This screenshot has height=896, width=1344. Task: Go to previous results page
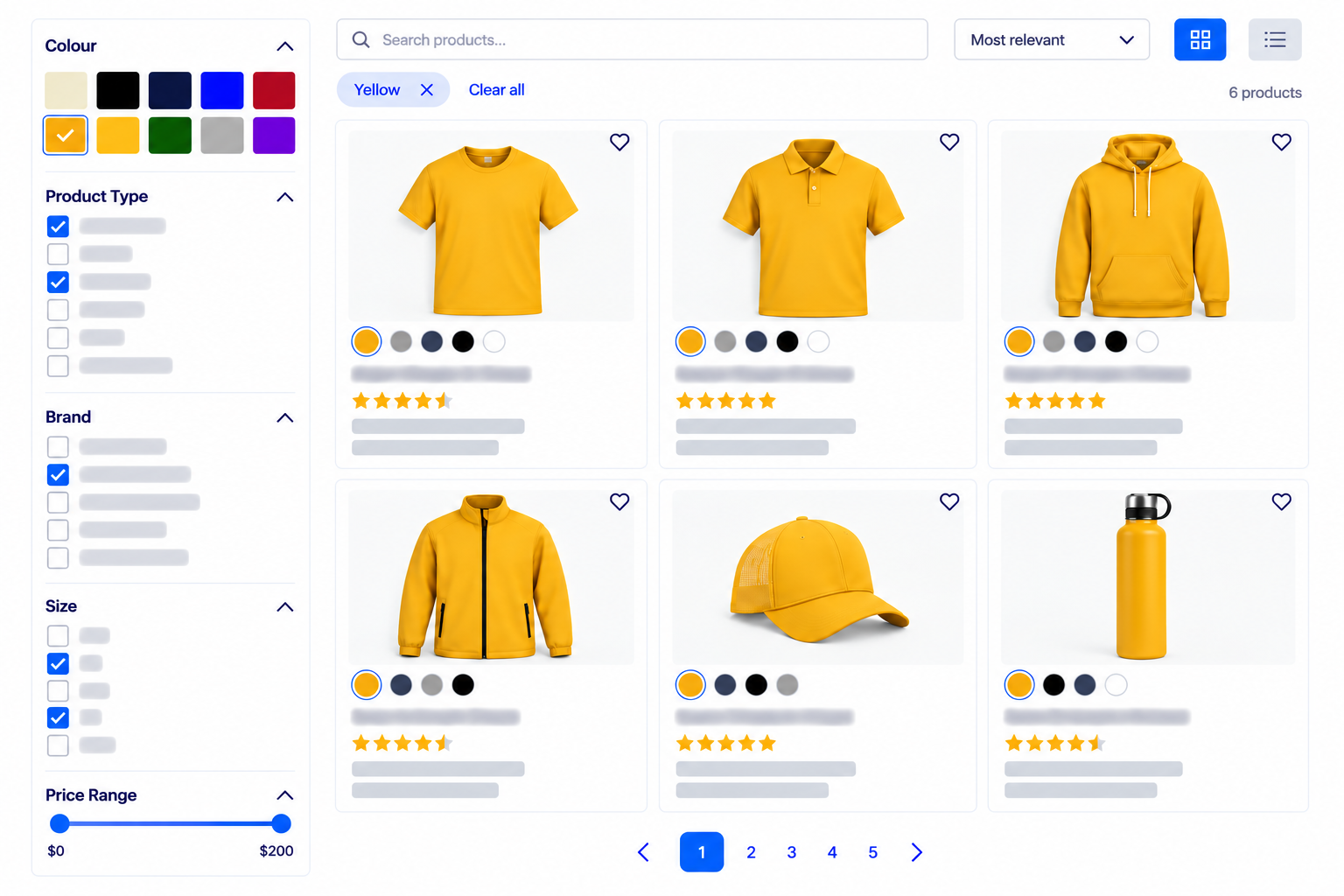pyautogui.click(x=643, y=852)
